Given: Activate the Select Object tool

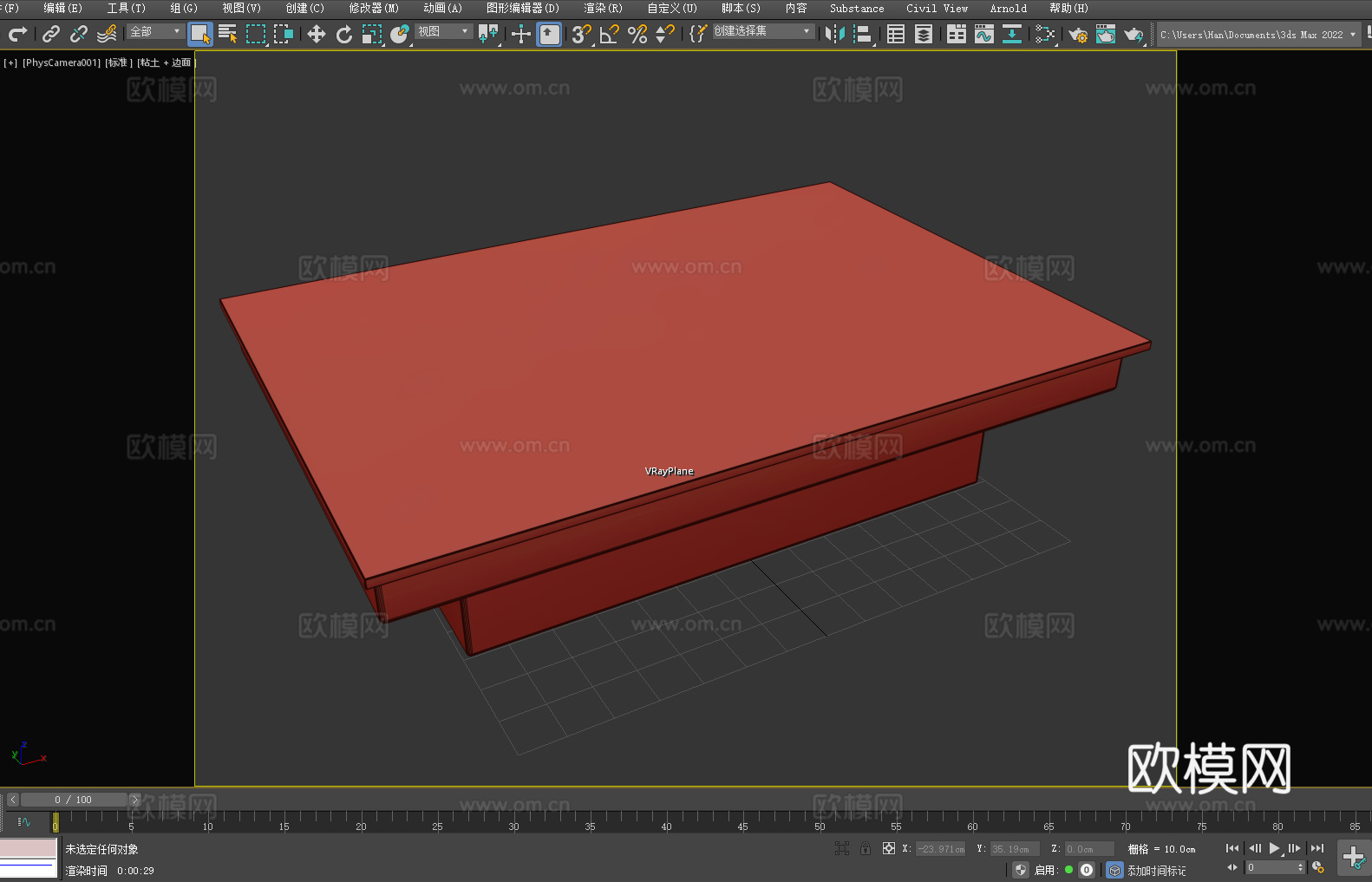Looking at the screenshot, I should 200,34.
